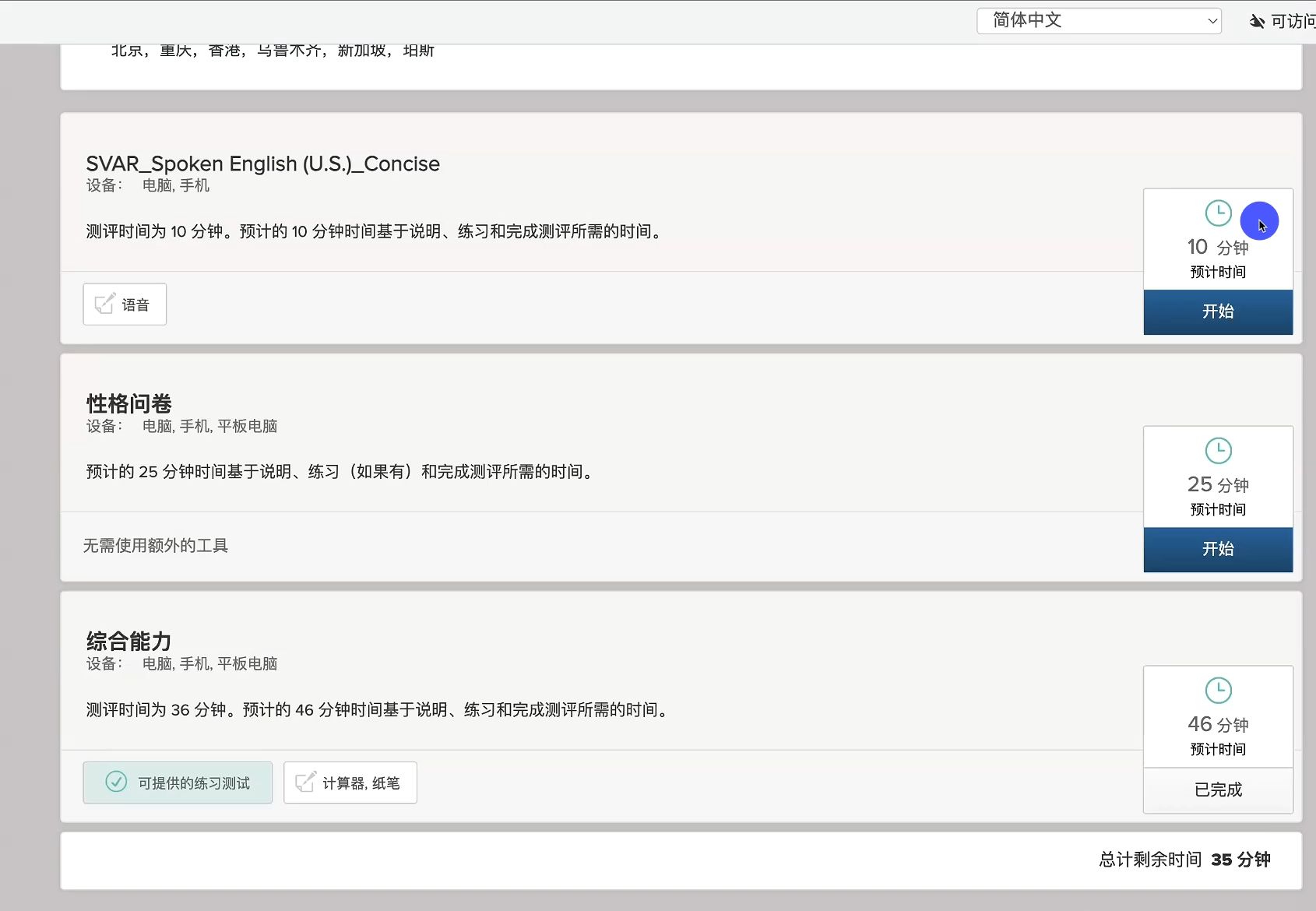Screen dimensions: 1316x911
Task: Click device text under 综合能力
Action: coord(209,663)
